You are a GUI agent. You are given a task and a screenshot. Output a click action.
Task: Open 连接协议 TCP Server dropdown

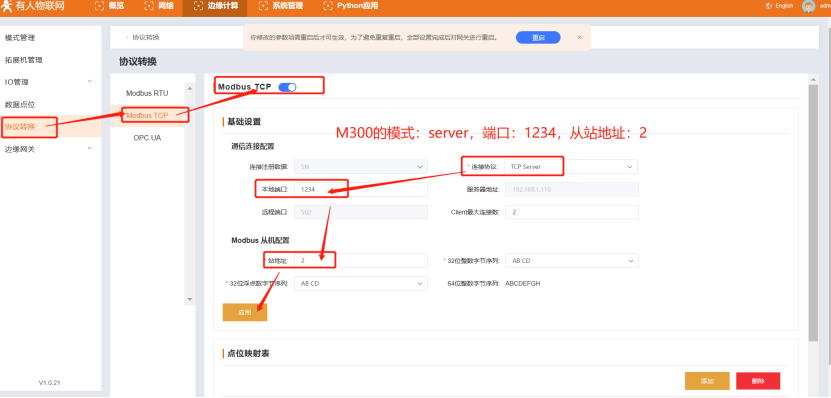coord(571,166)
